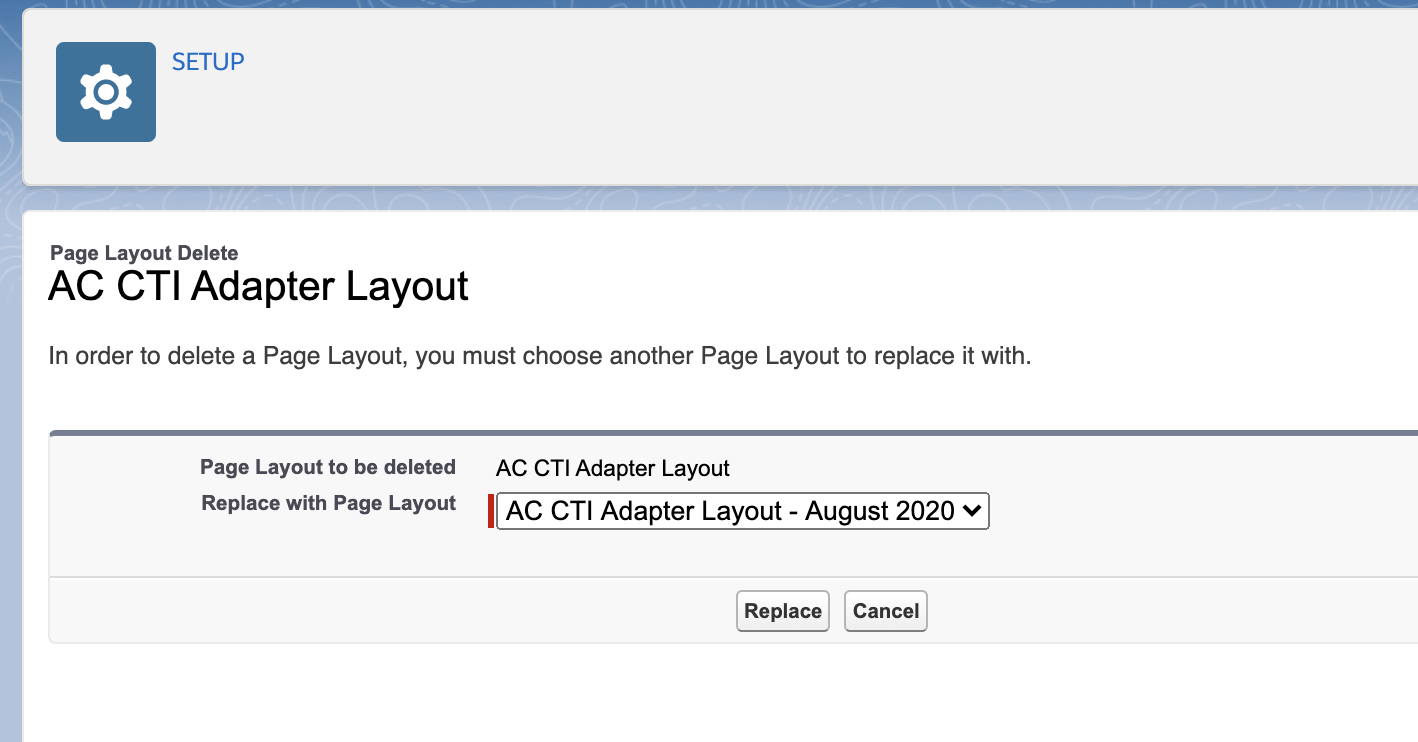The image size is (1418, 742).
Task: Cancel the page layout deletion
Action: tap(886, 611)
